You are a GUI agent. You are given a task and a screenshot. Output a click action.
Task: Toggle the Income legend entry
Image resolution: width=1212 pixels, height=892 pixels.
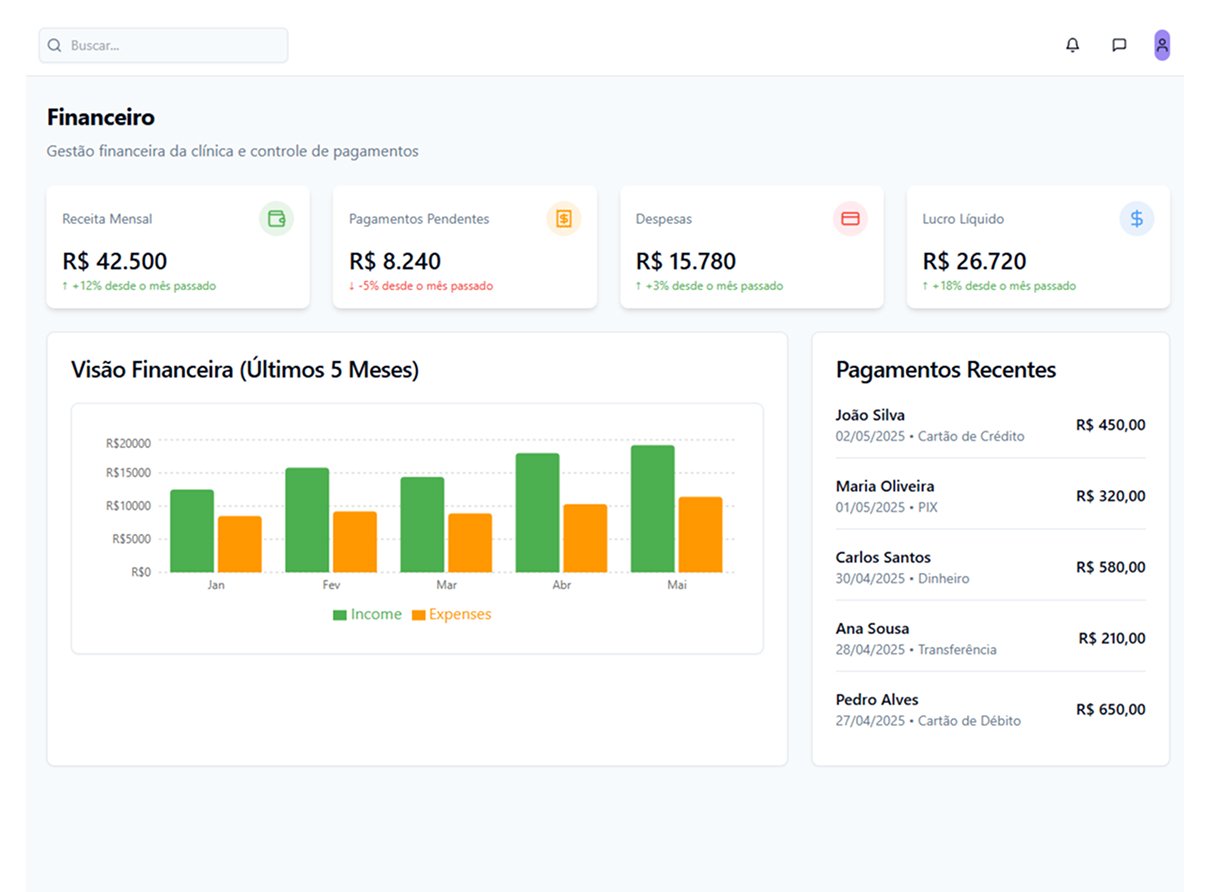coord(367,615)
